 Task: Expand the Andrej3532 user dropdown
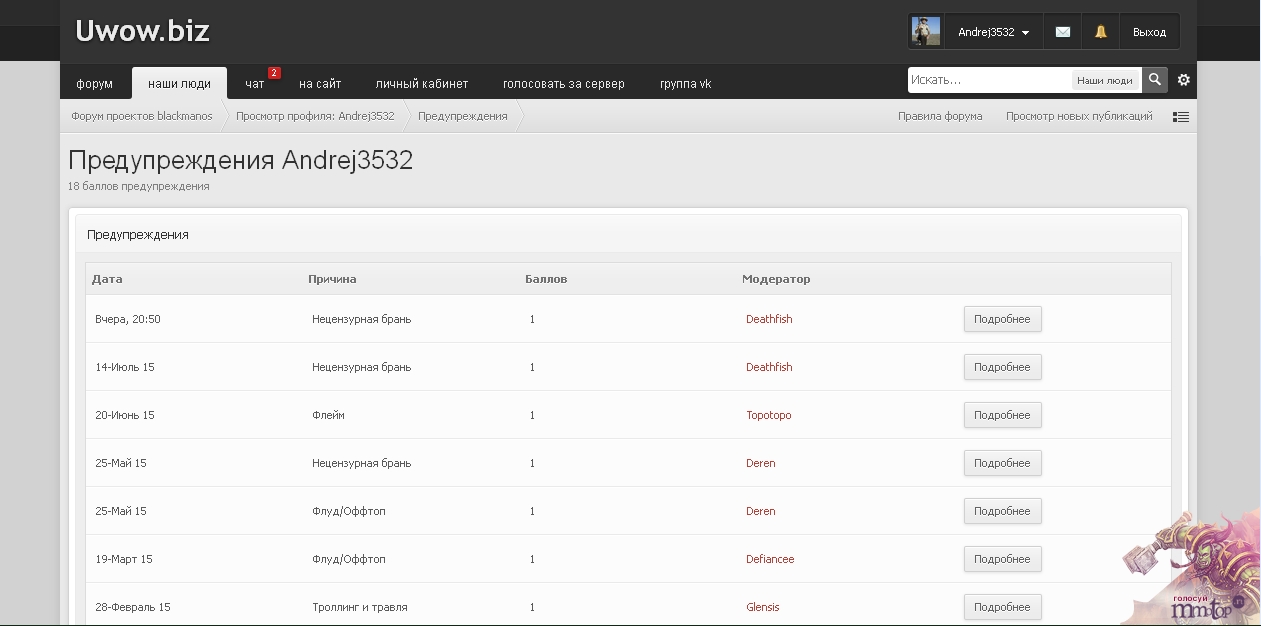tap(993, 32)
